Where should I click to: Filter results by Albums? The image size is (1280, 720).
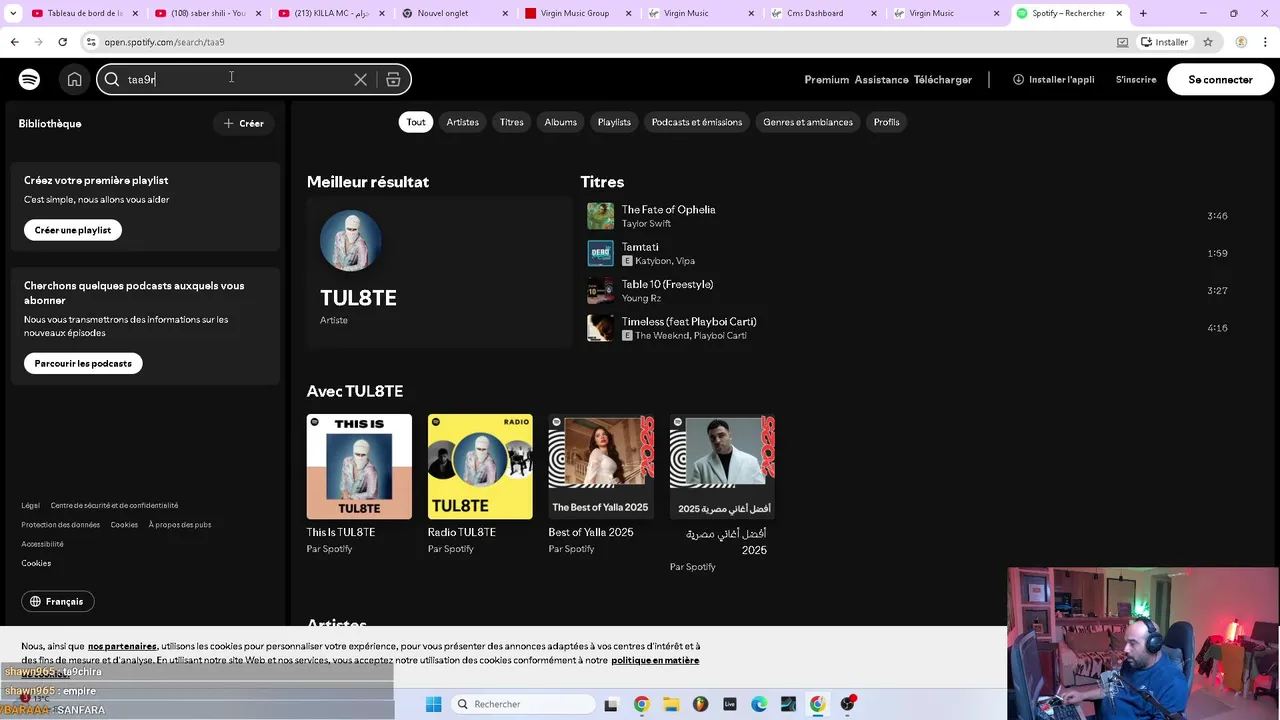click(x=560, y=122)
